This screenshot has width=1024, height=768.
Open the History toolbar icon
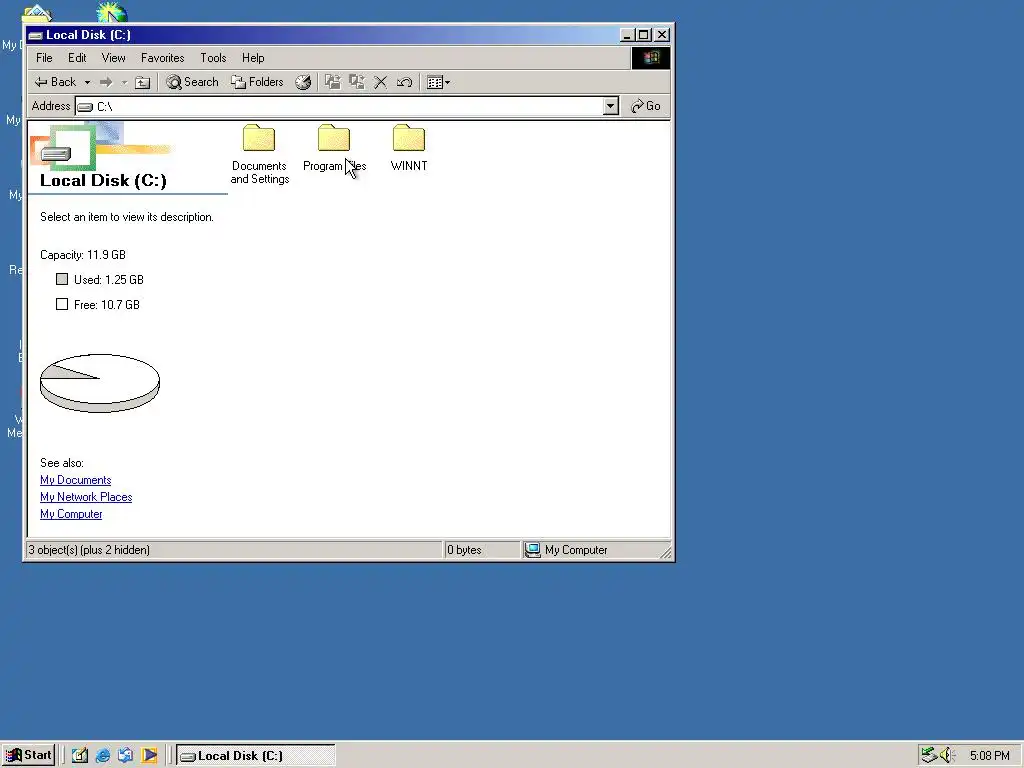point(303,82)
